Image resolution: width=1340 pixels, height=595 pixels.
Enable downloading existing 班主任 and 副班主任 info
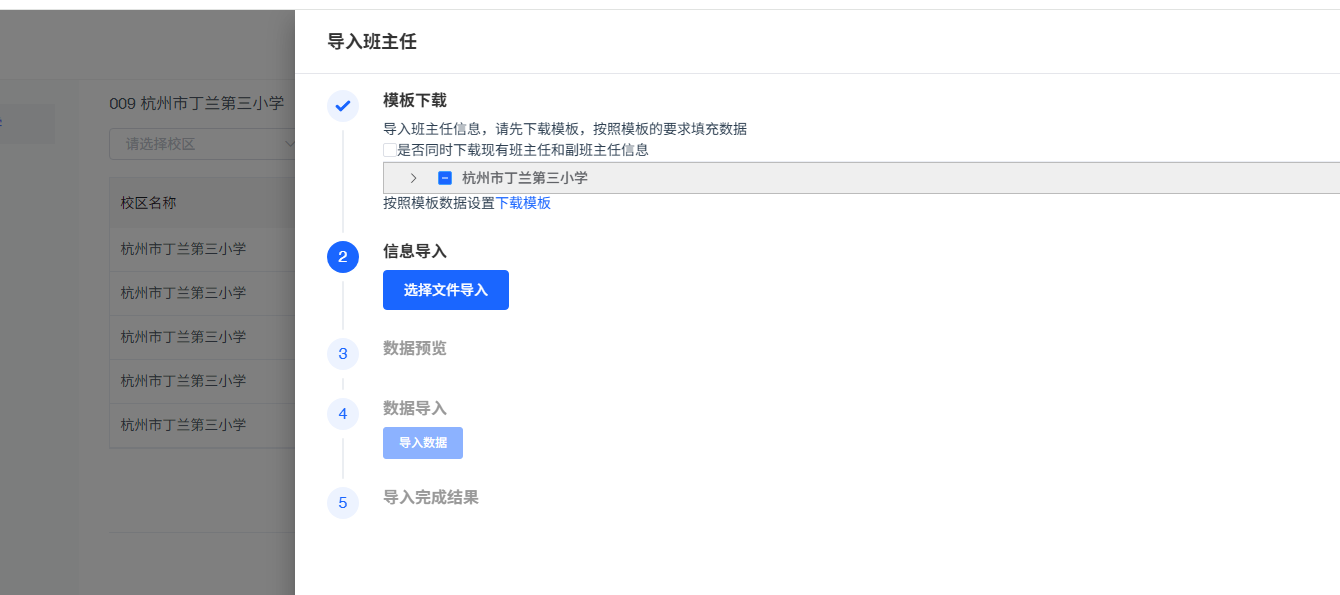390,150
